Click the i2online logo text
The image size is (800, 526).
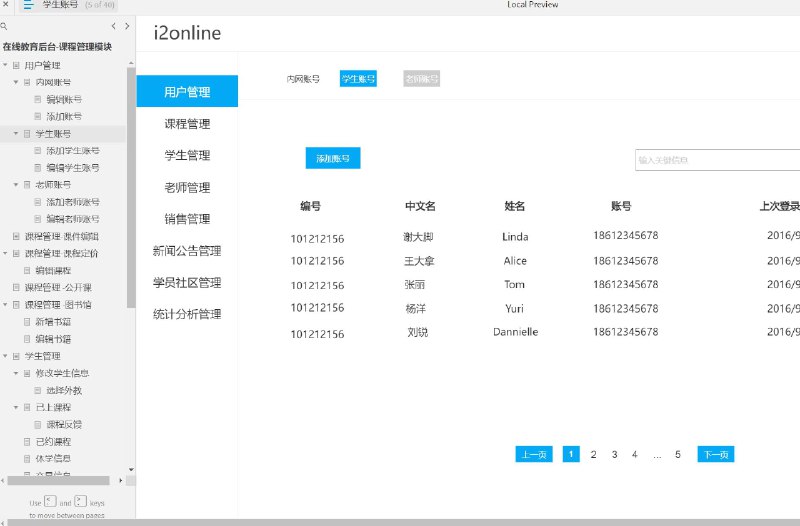click(187, 33)
